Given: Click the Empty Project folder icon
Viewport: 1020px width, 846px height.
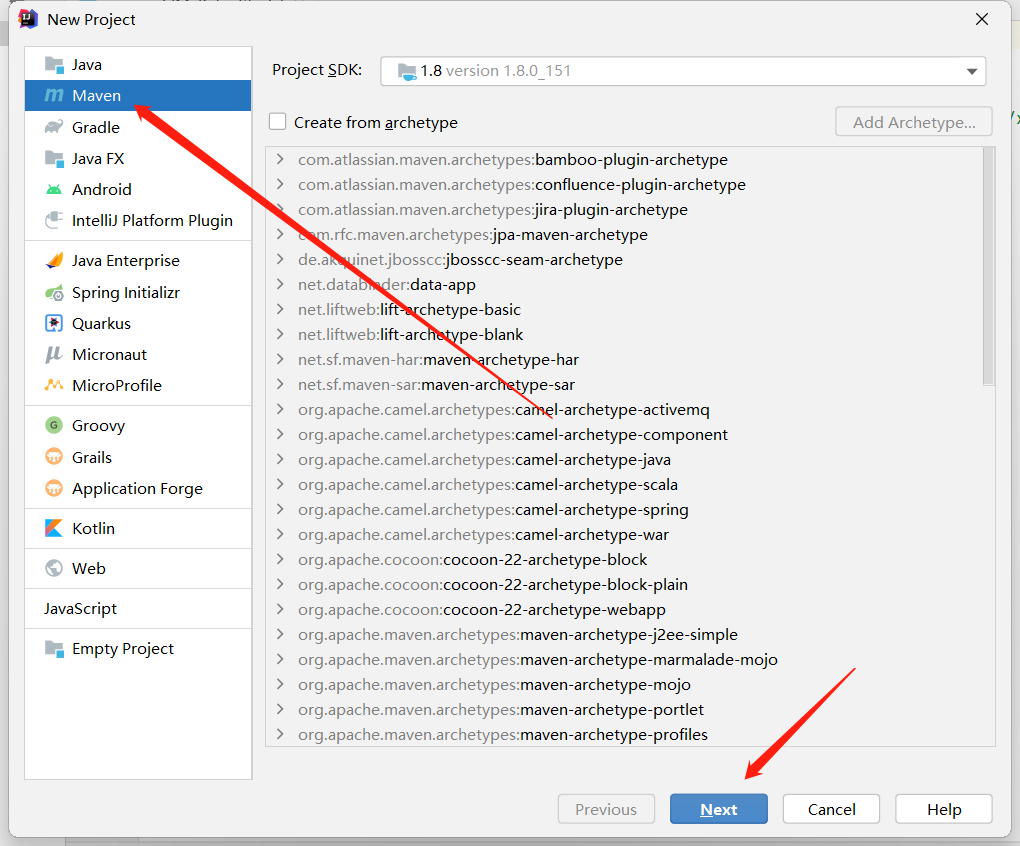Looking at the screenshot, I should 54,649.
